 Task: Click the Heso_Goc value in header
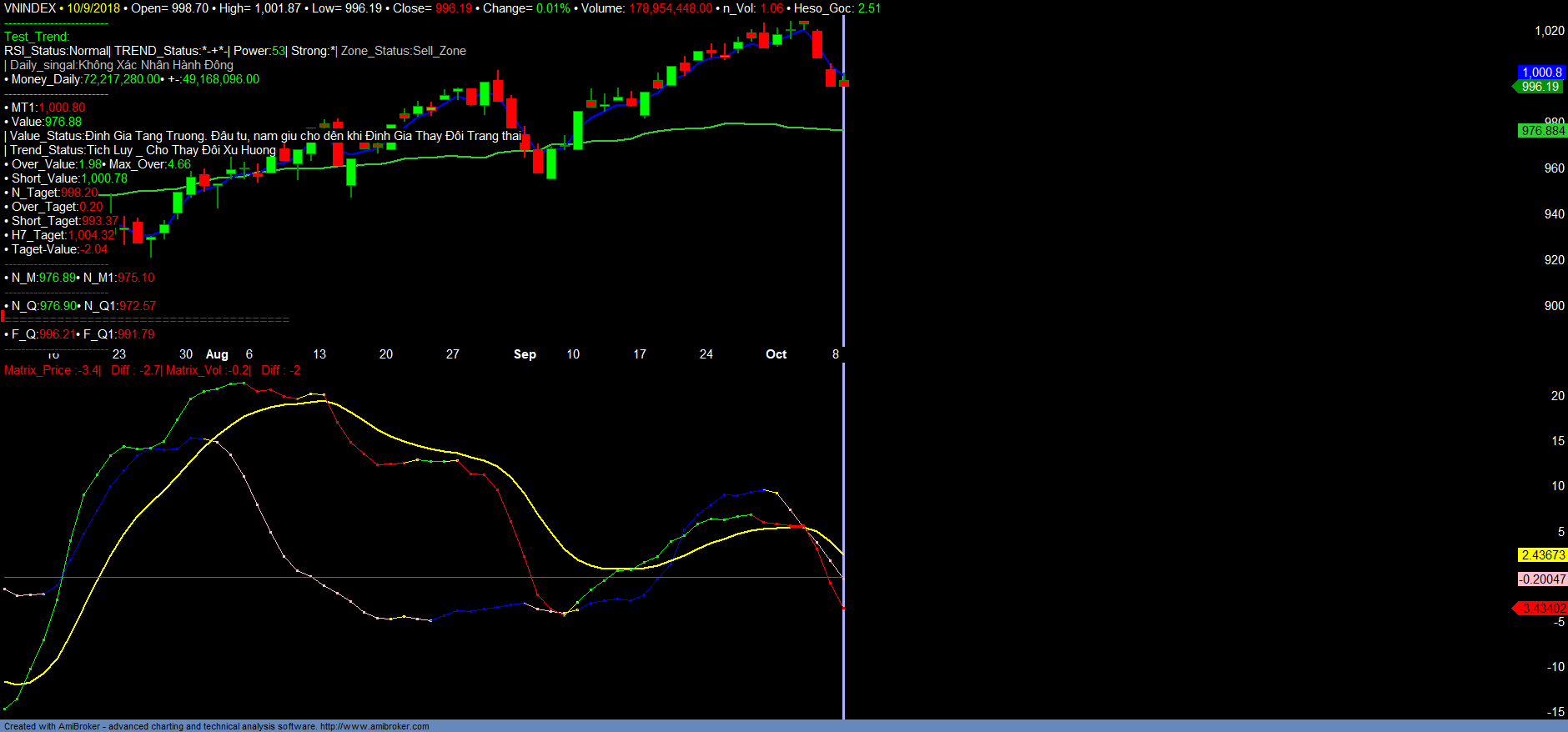[x=869, y=8]
